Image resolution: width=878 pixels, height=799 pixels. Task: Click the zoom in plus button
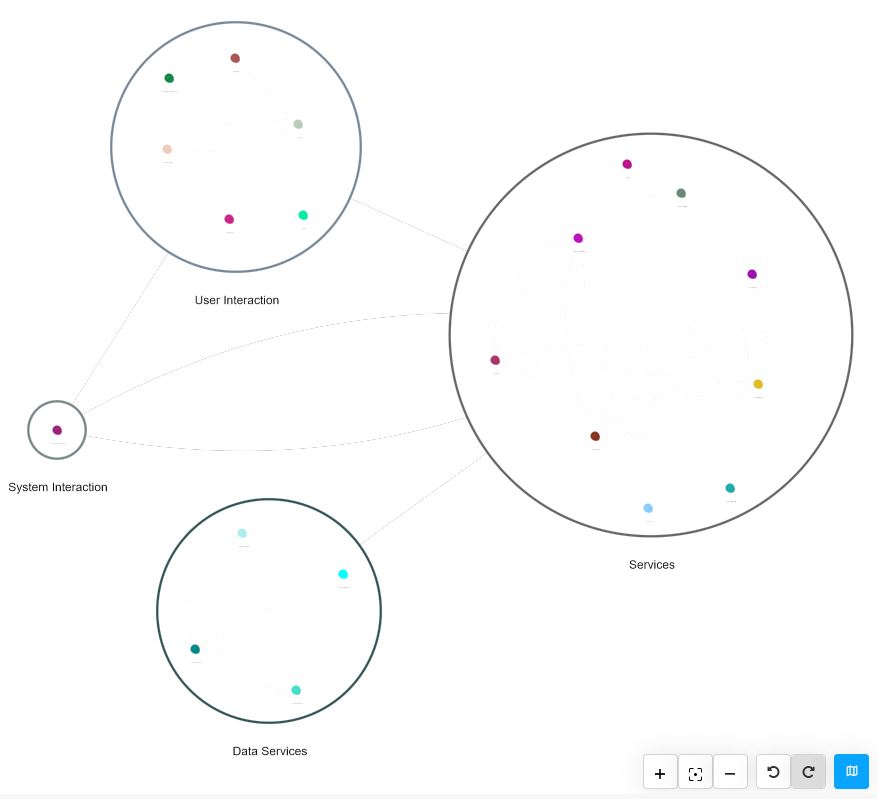[660, 773]
